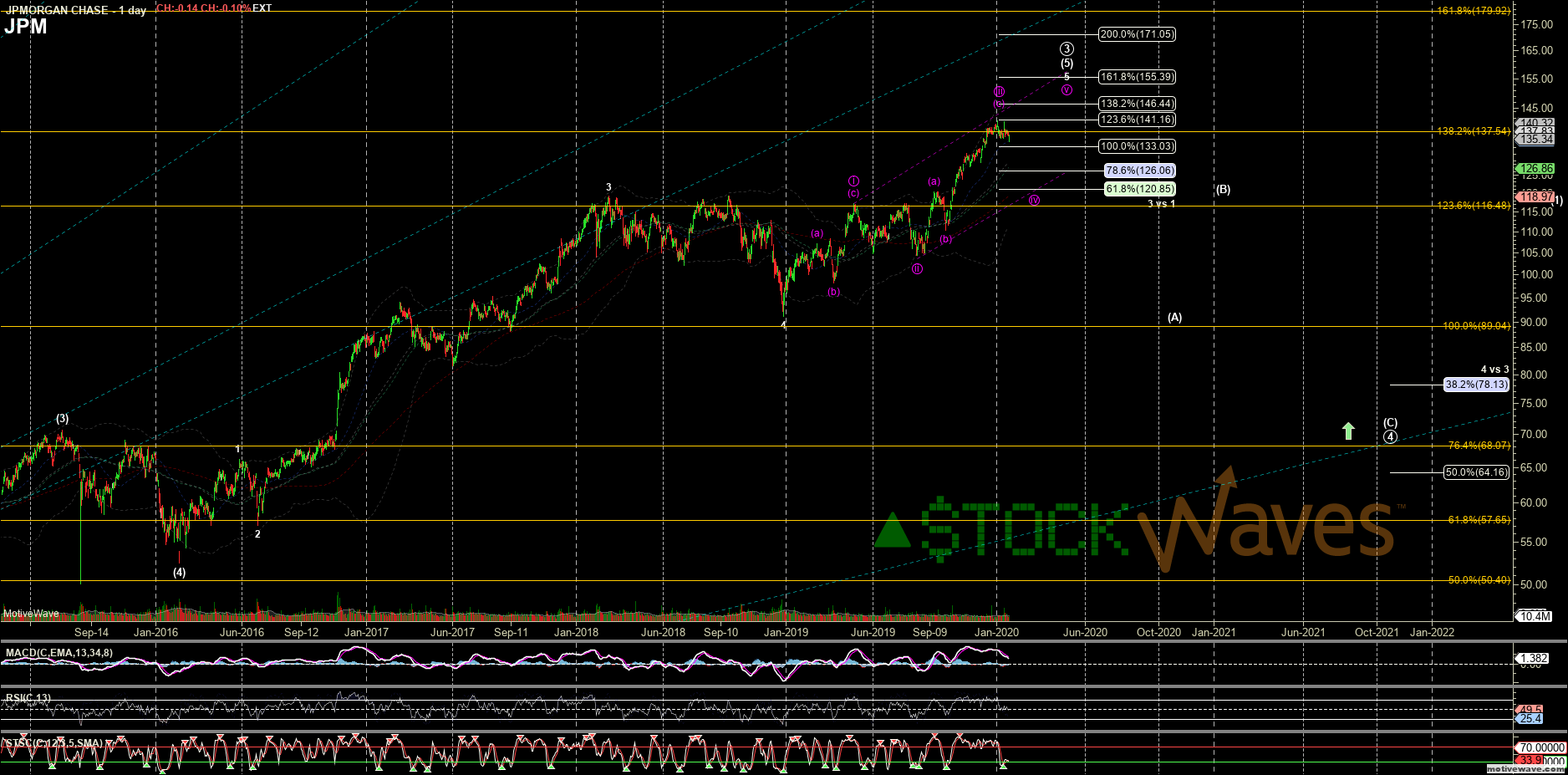Select the Jun-2021 date axis label
1568x775 pixels.
click(x=1303, y=632)
